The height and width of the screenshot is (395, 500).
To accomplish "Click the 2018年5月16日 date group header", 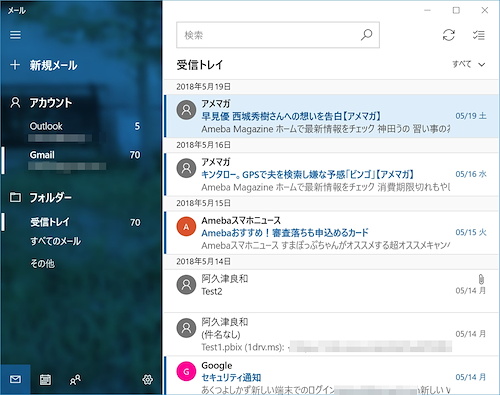I will [x=203, y=145].
